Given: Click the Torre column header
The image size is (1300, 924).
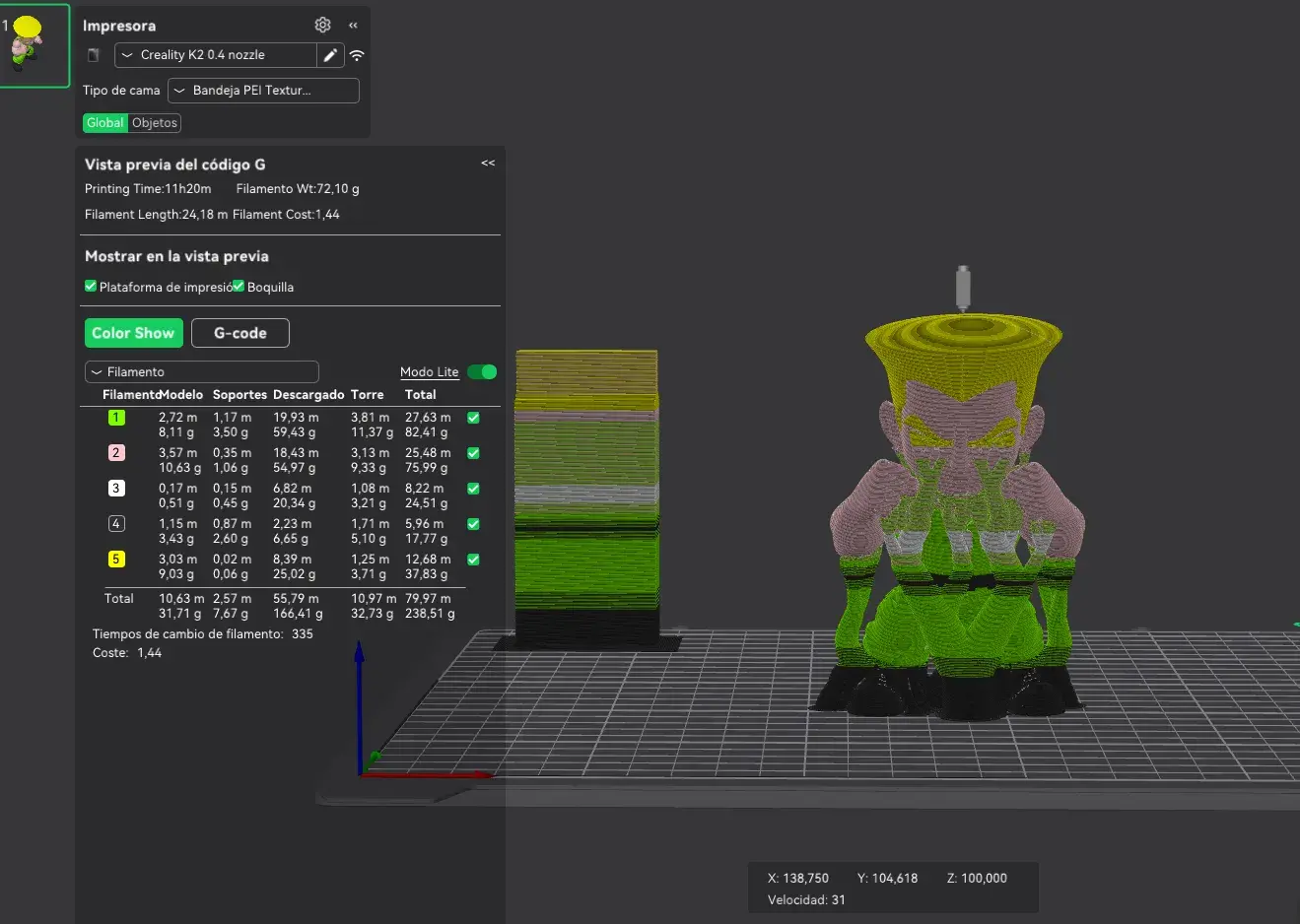Looking at the screenshot, I should (x=368, y=394).
